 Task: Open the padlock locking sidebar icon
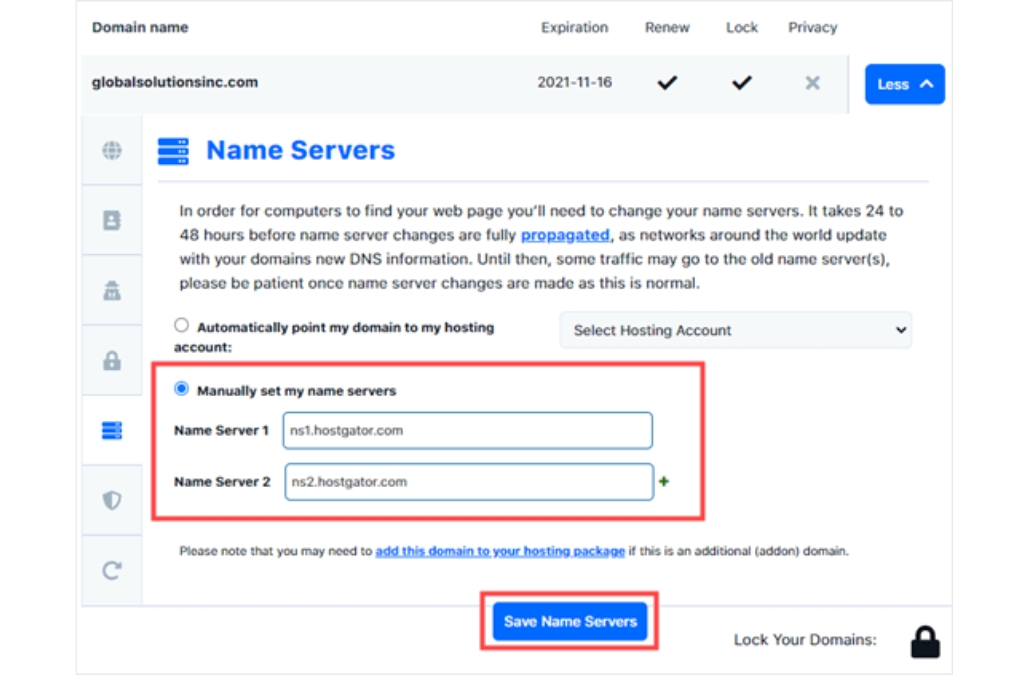pos(112,360)
